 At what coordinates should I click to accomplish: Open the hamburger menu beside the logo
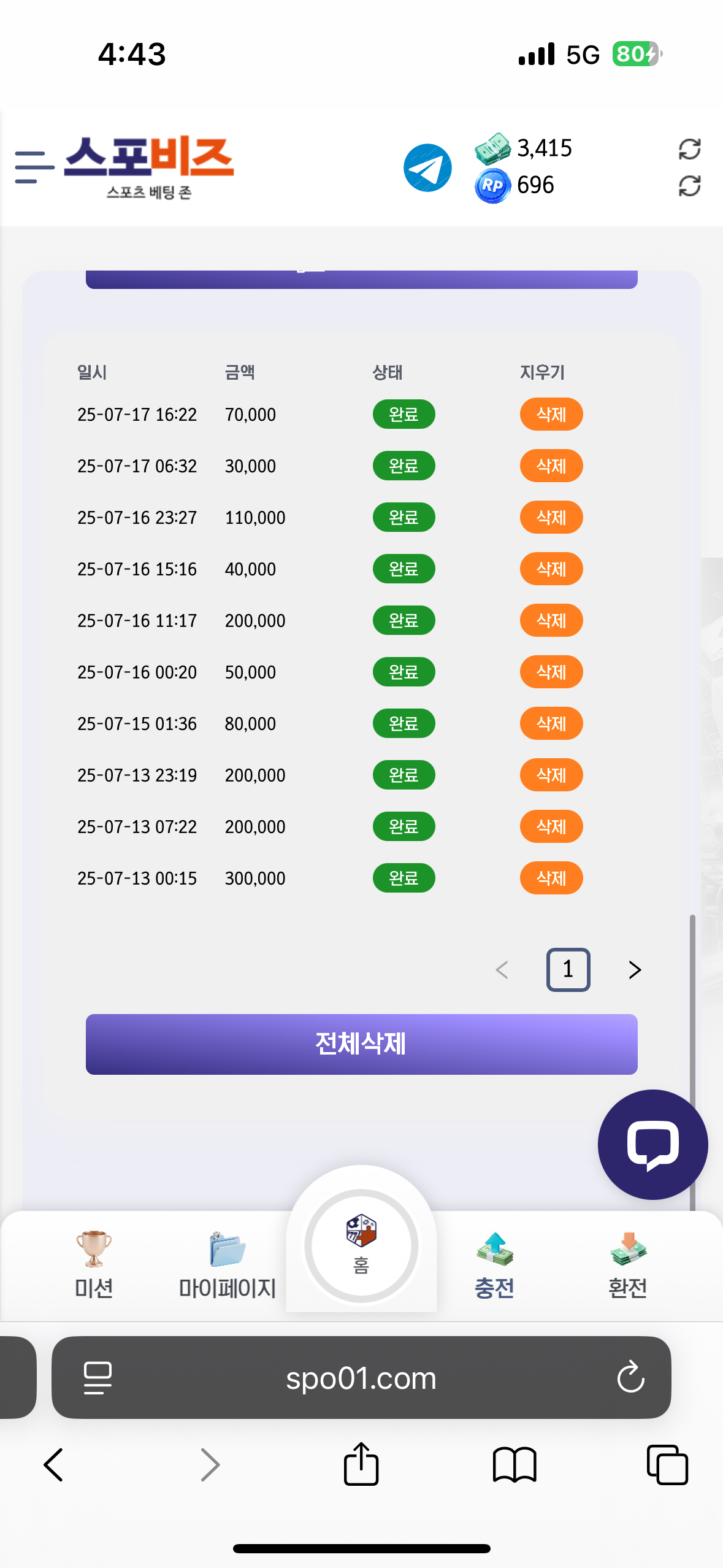[34, 167]
